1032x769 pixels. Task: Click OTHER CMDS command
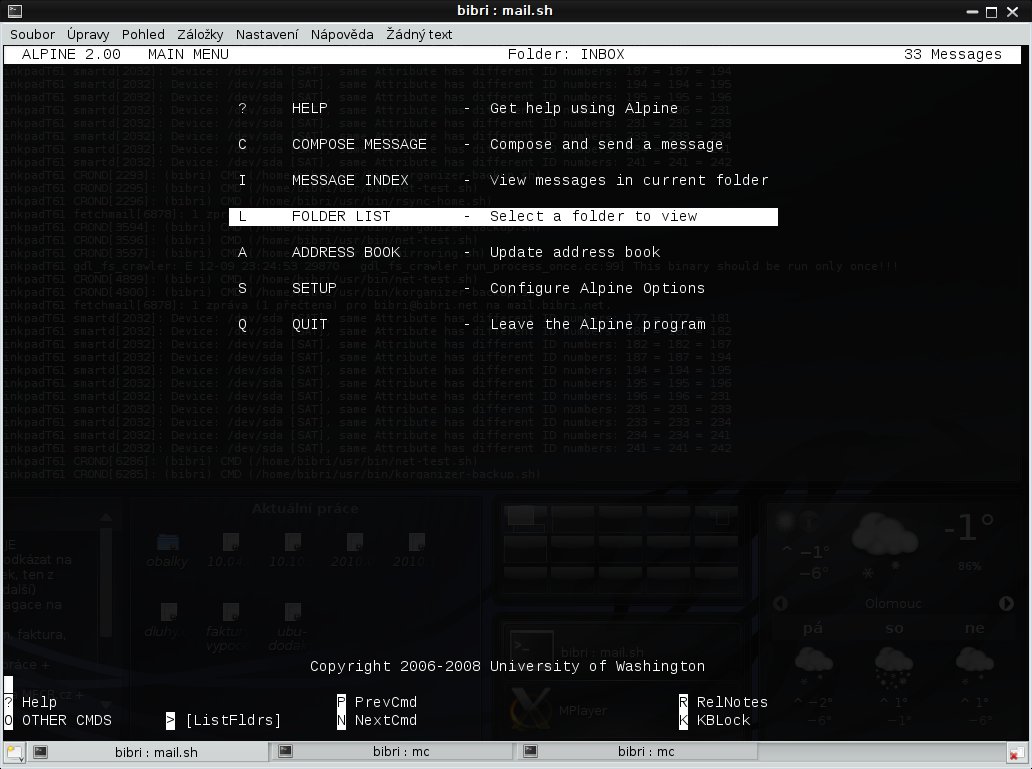click(x=58, y=720)
